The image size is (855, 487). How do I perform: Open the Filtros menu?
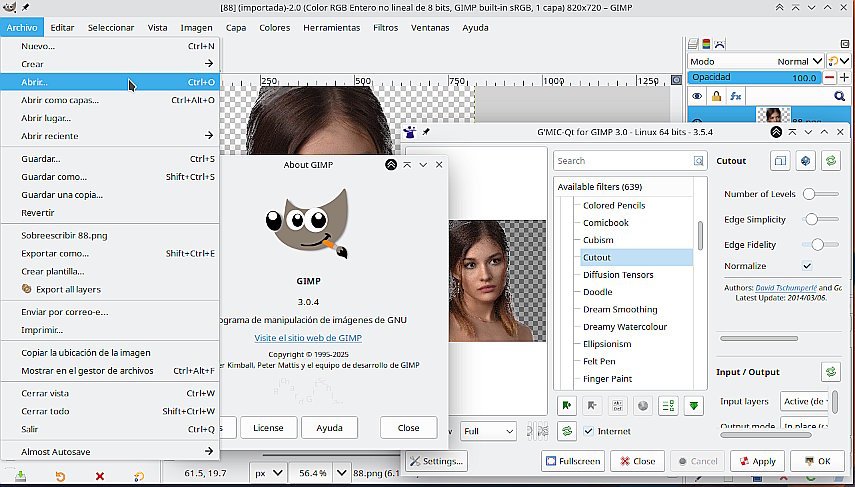[x=385, y=27]
